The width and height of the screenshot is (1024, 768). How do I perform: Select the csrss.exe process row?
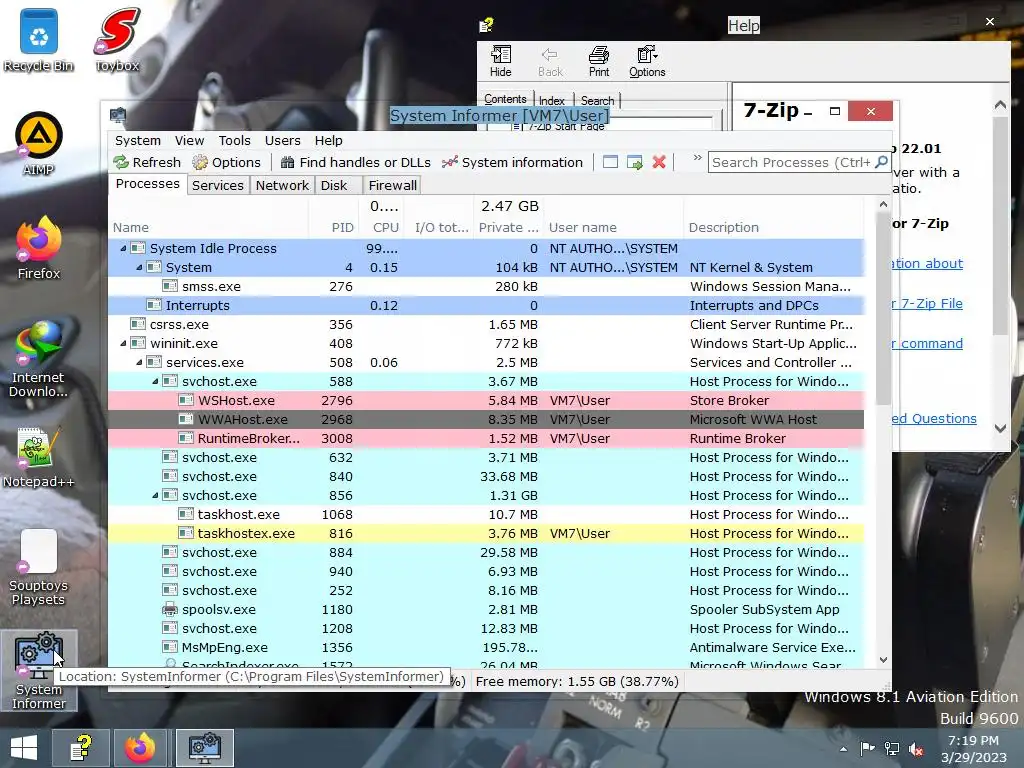point(486,325)
